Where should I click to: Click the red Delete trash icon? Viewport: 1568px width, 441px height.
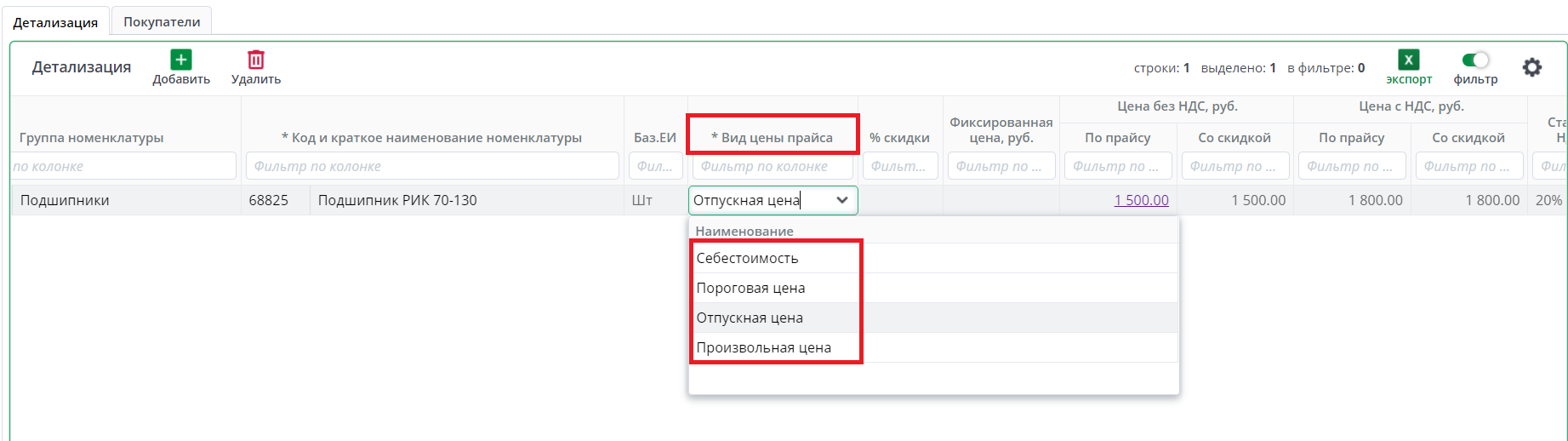click(x=255, y=60)
